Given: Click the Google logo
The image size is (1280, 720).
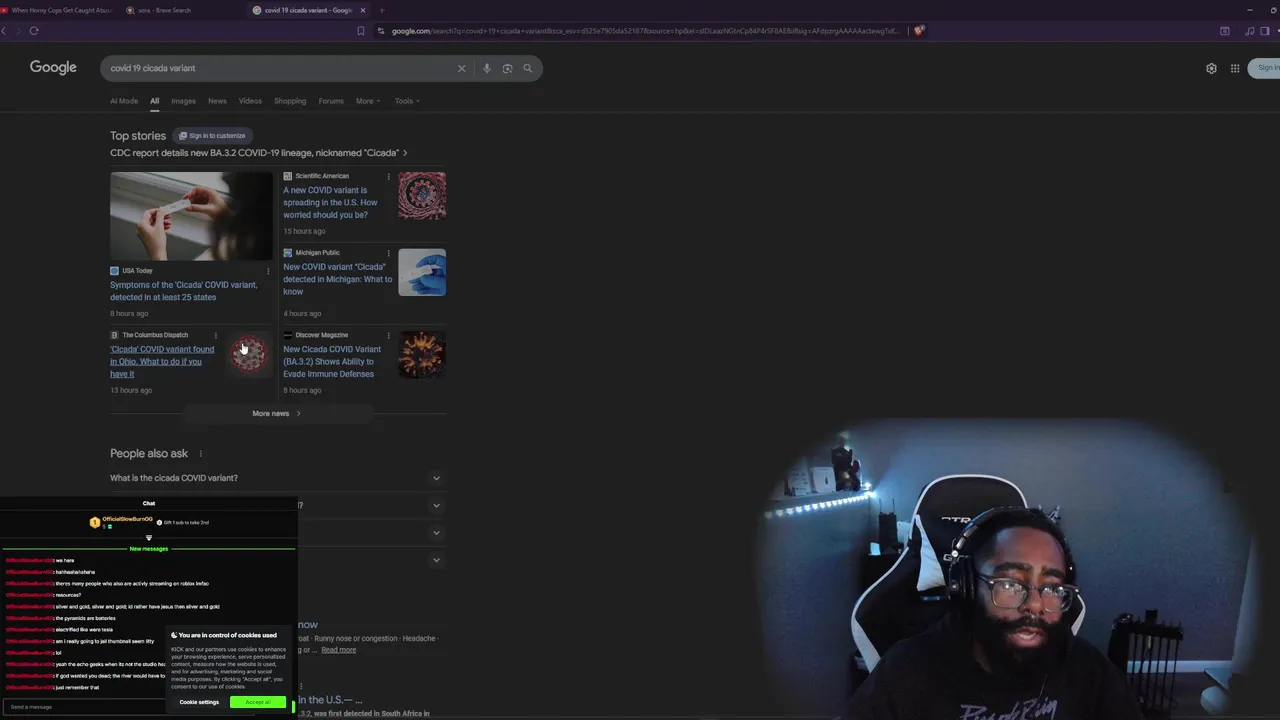Looking at the screenshot, I should 53,67.
